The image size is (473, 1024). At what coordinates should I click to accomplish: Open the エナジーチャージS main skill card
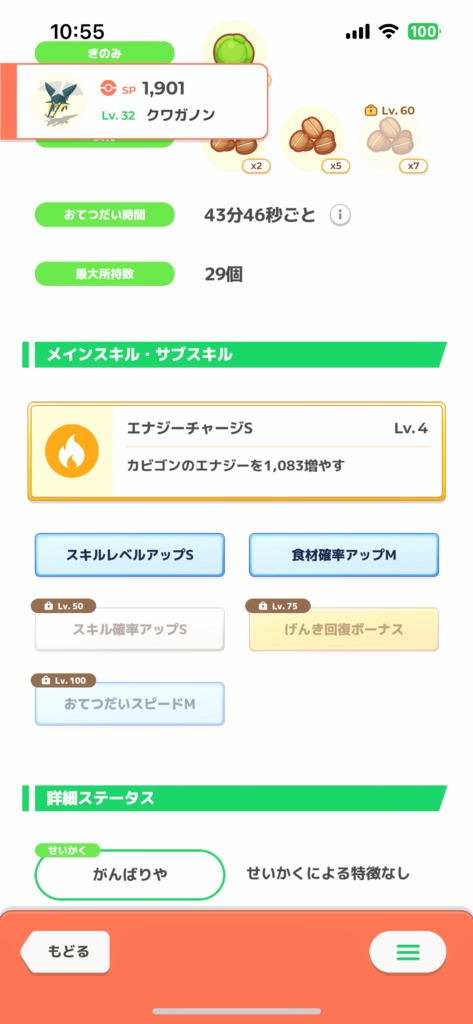point(236,452)
